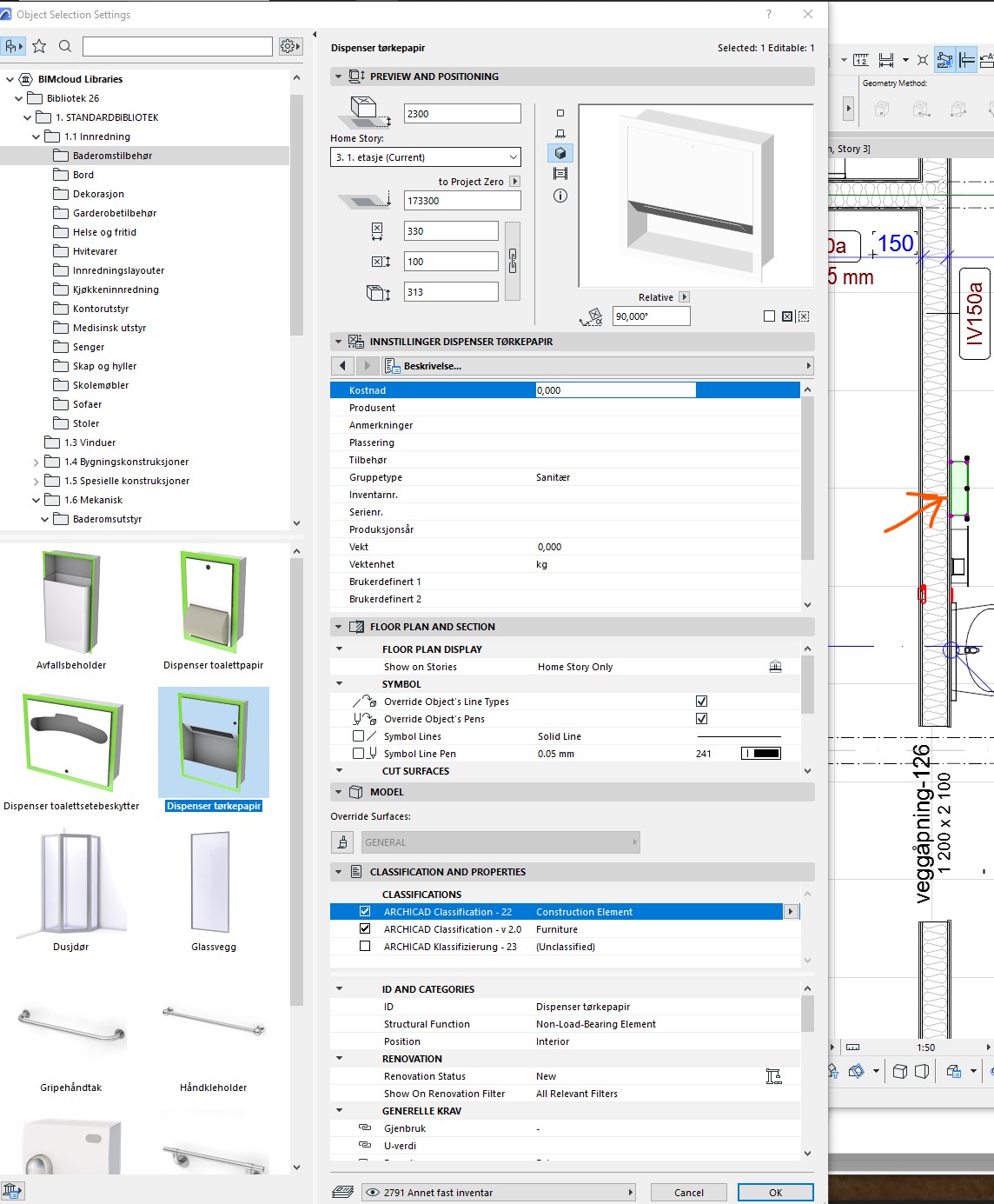Collapse the Preview and Positioning panel
Screen dimensions: 994x1204
(338, 76)
